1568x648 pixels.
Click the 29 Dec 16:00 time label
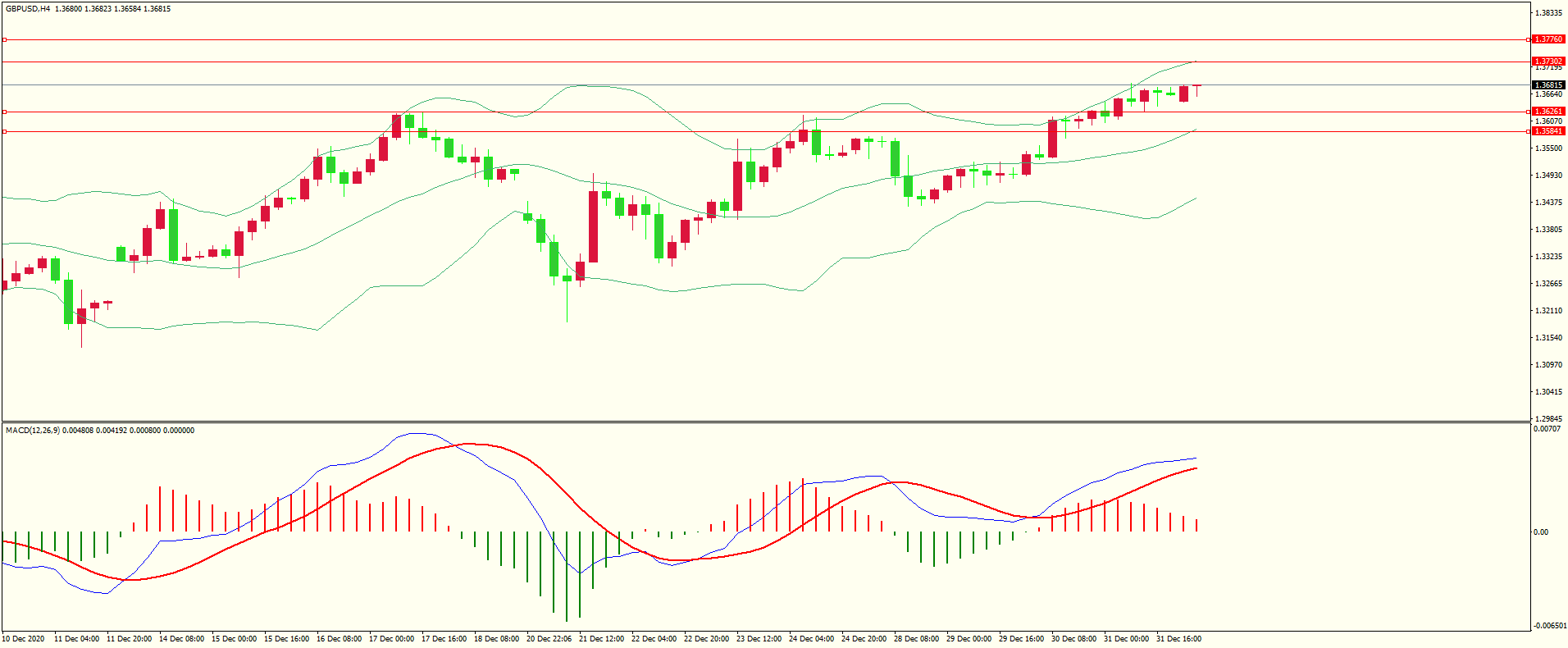[x=1021, y=639]
